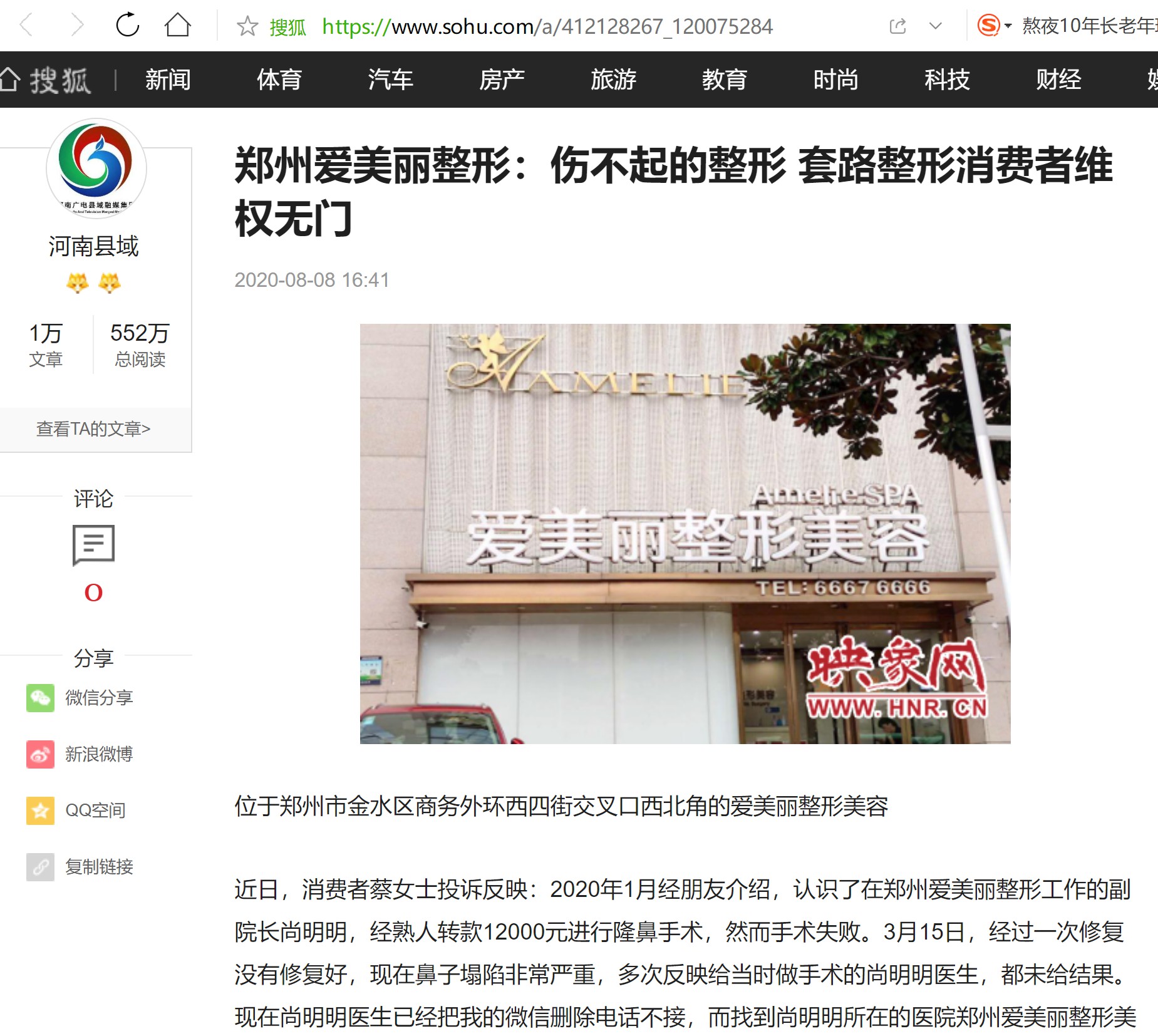The image size is (1158, 1036).
Task: Click the 552万 总阅读 count
Action: [x=140, y=344]
